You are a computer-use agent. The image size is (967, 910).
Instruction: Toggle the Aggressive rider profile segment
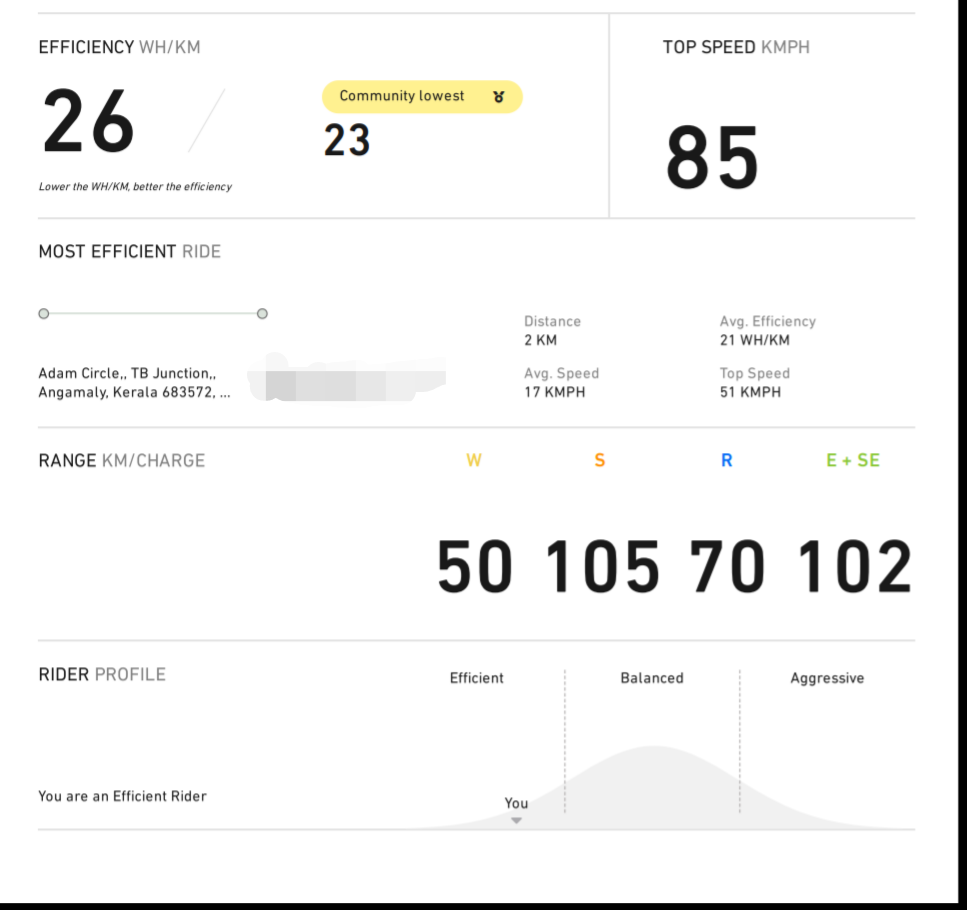[827, 678]
